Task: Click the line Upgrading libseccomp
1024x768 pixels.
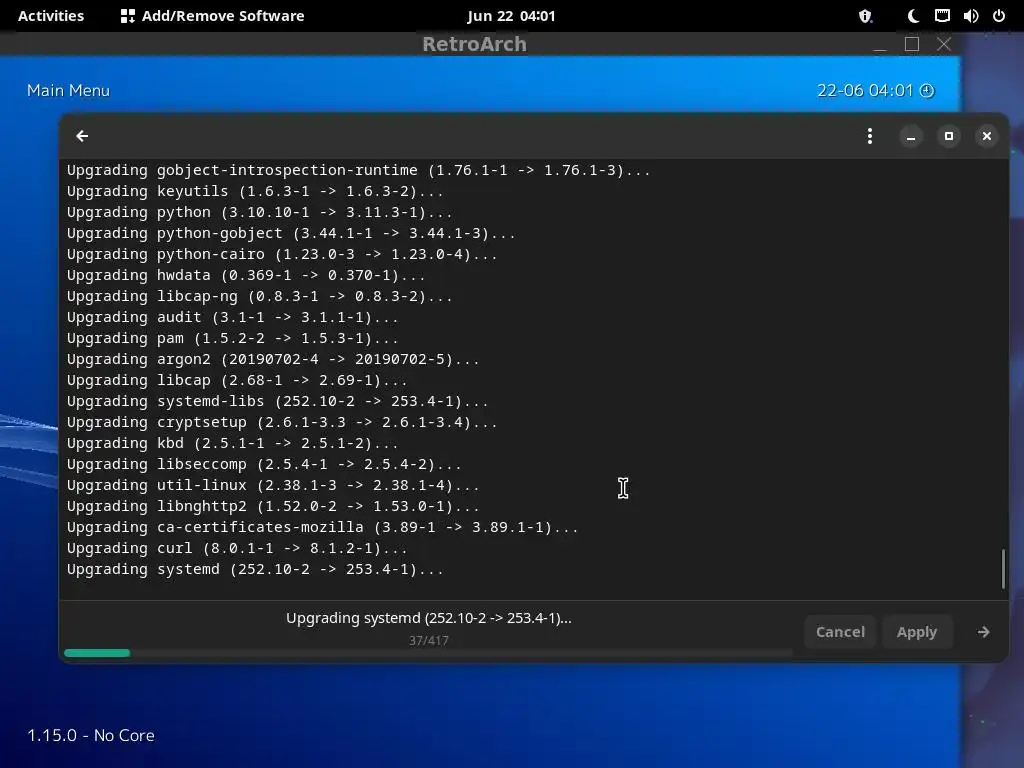Action: 264,464
